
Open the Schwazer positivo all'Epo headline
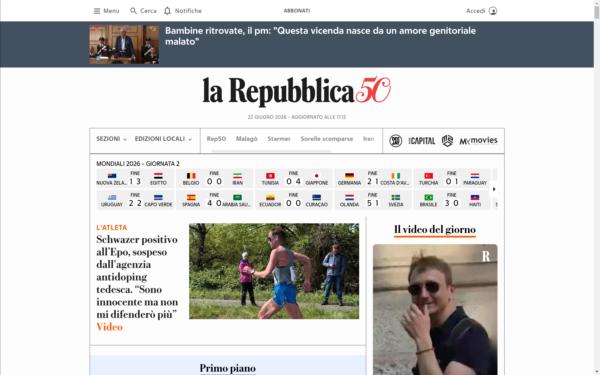137,277
